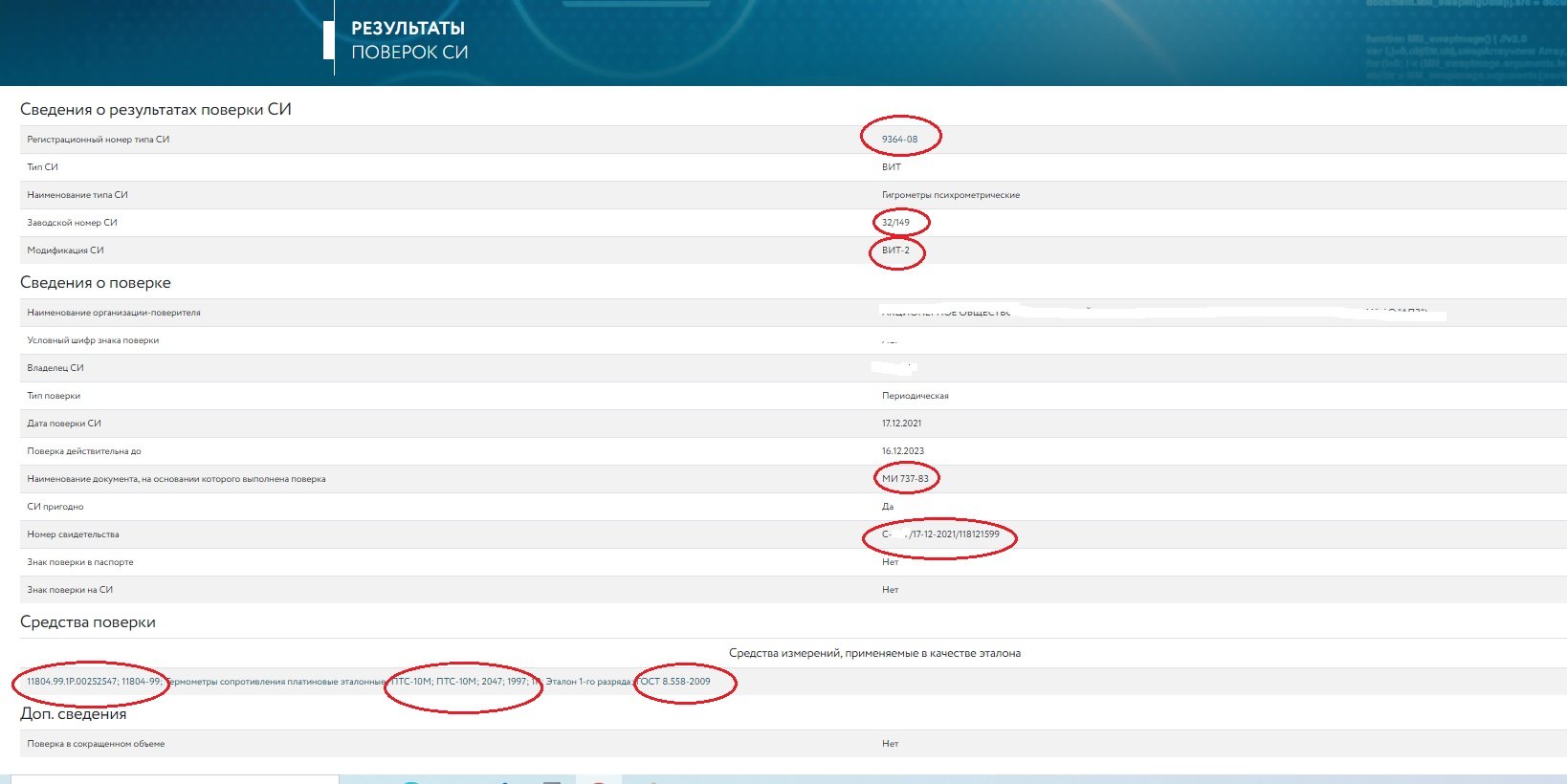Image resolution: width=1567 pixels, height=784 pixels.
Task: Select the Периодическая verification type value
Action: pyautogui.click(x=915, y=396)
